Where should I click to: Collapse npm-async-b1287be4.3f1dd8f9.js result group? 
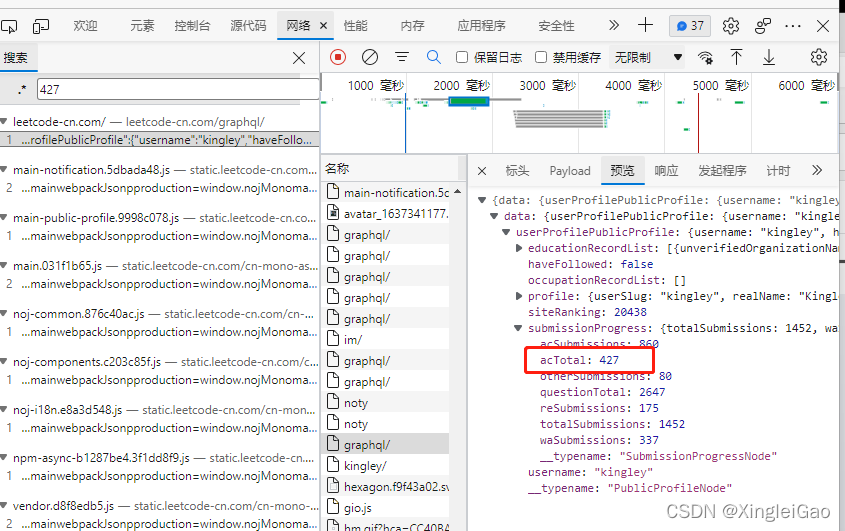coord(4,458)
